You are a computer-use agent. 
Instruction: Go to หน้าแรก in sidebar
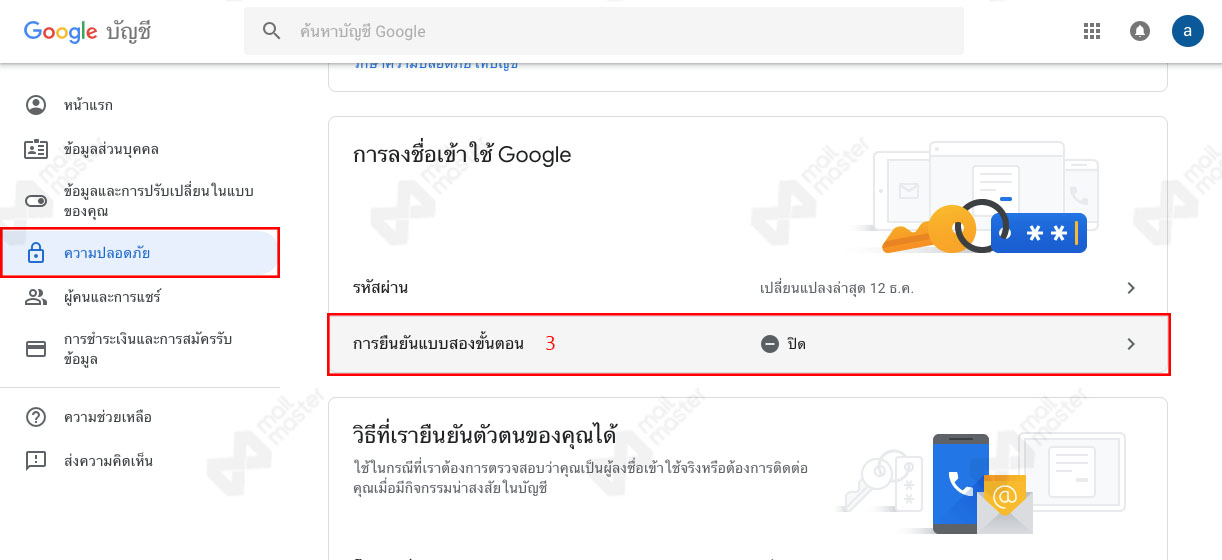(x=140, y=105)
